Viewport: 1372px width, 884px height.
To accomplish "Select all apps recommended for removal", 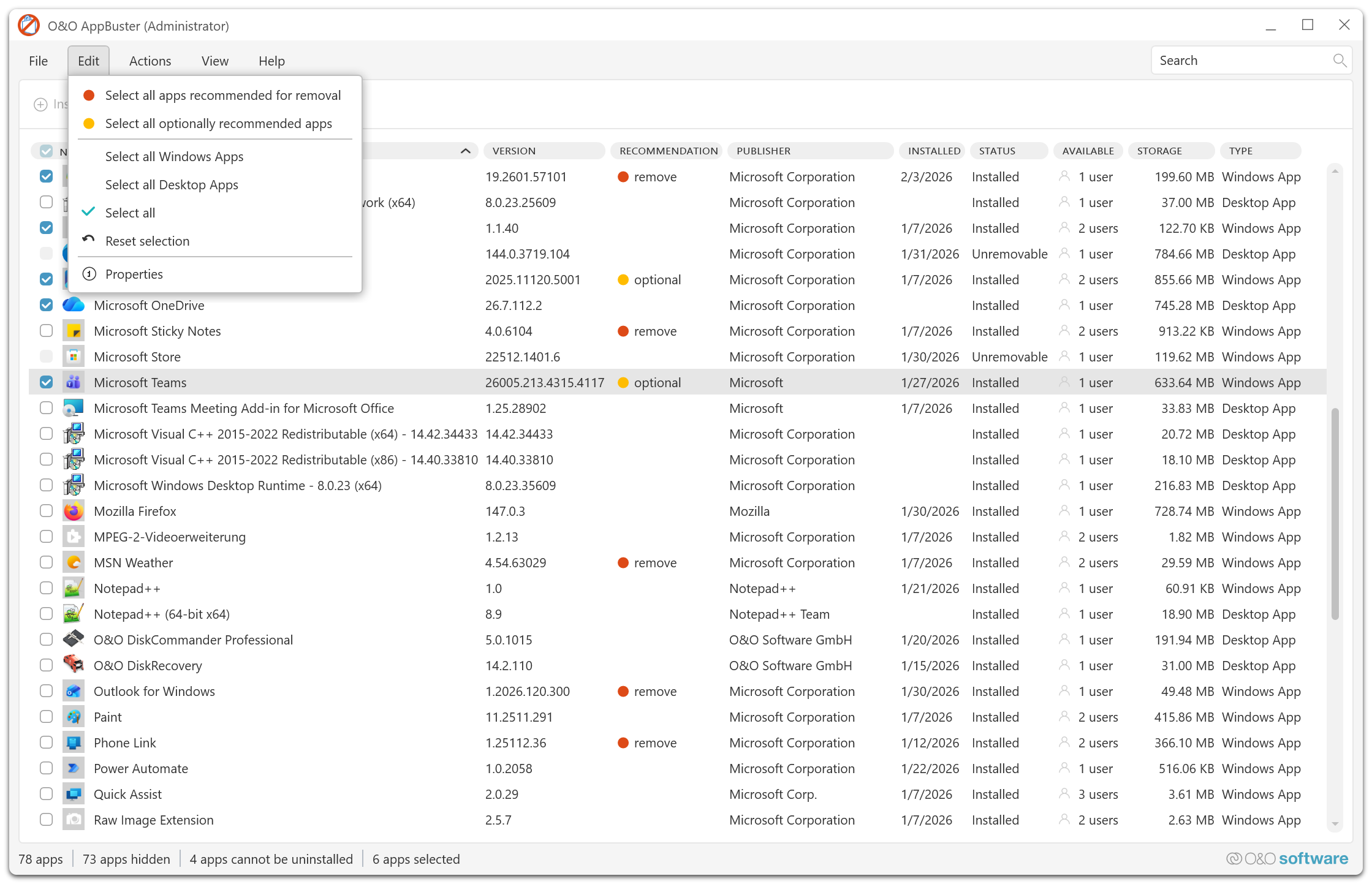I will click(x=222, y=96).
